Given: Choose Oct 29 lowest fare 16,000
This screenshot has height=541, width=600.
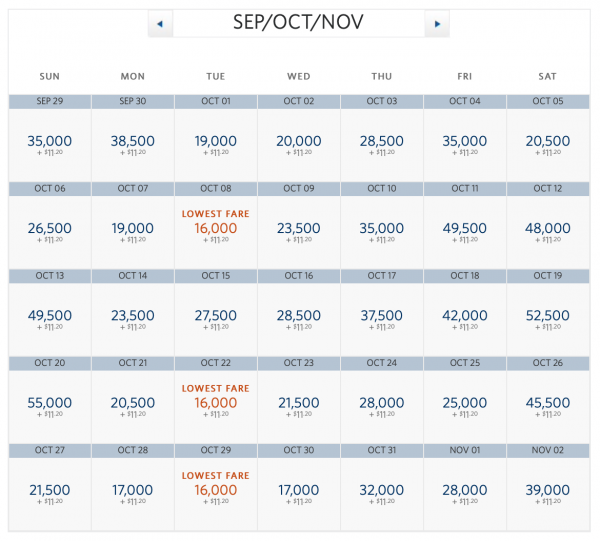Looking at the screenshot, I should tap(216, 490).
